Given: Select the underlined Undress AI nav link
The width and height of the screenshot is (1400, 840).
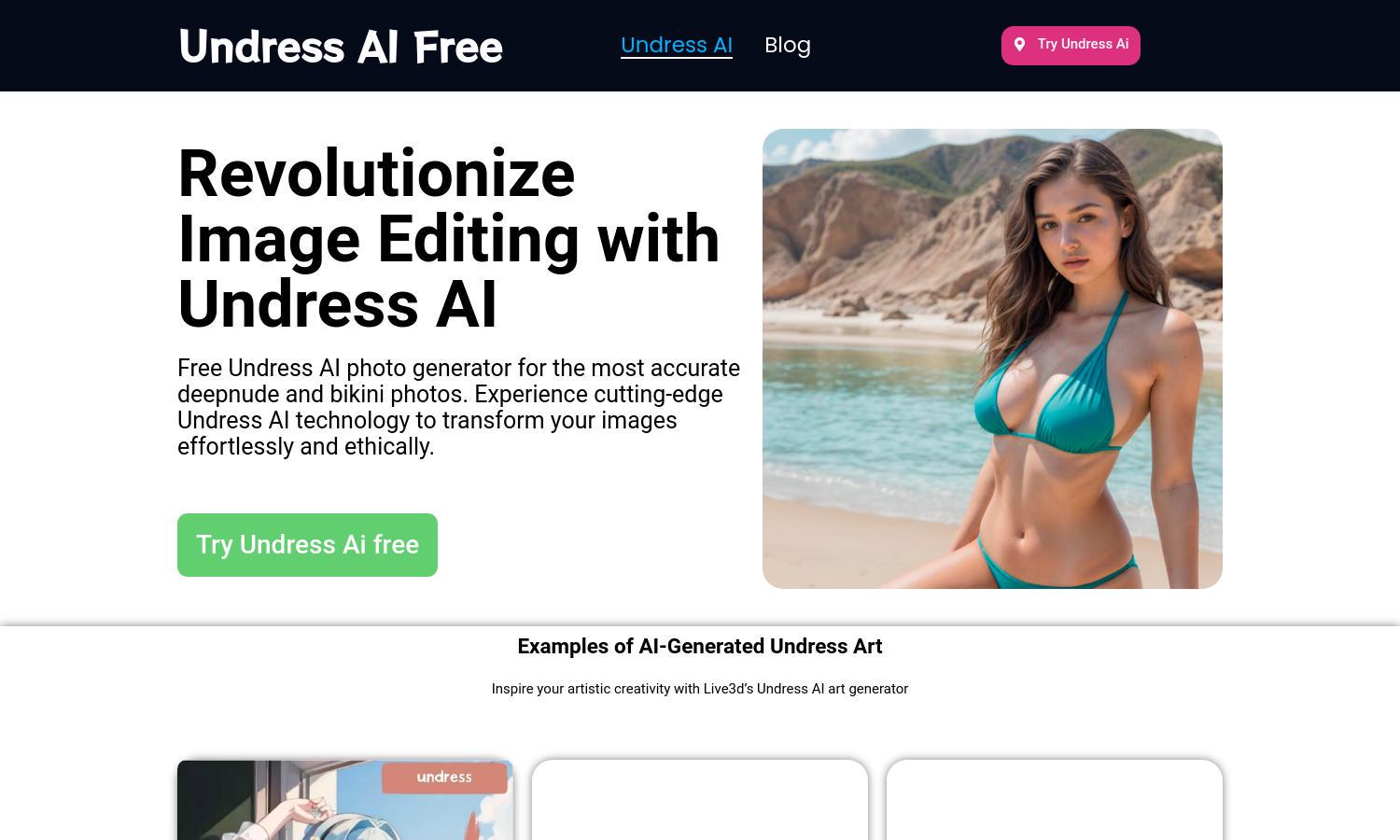Looking at the screenshot, I should 677,45.
